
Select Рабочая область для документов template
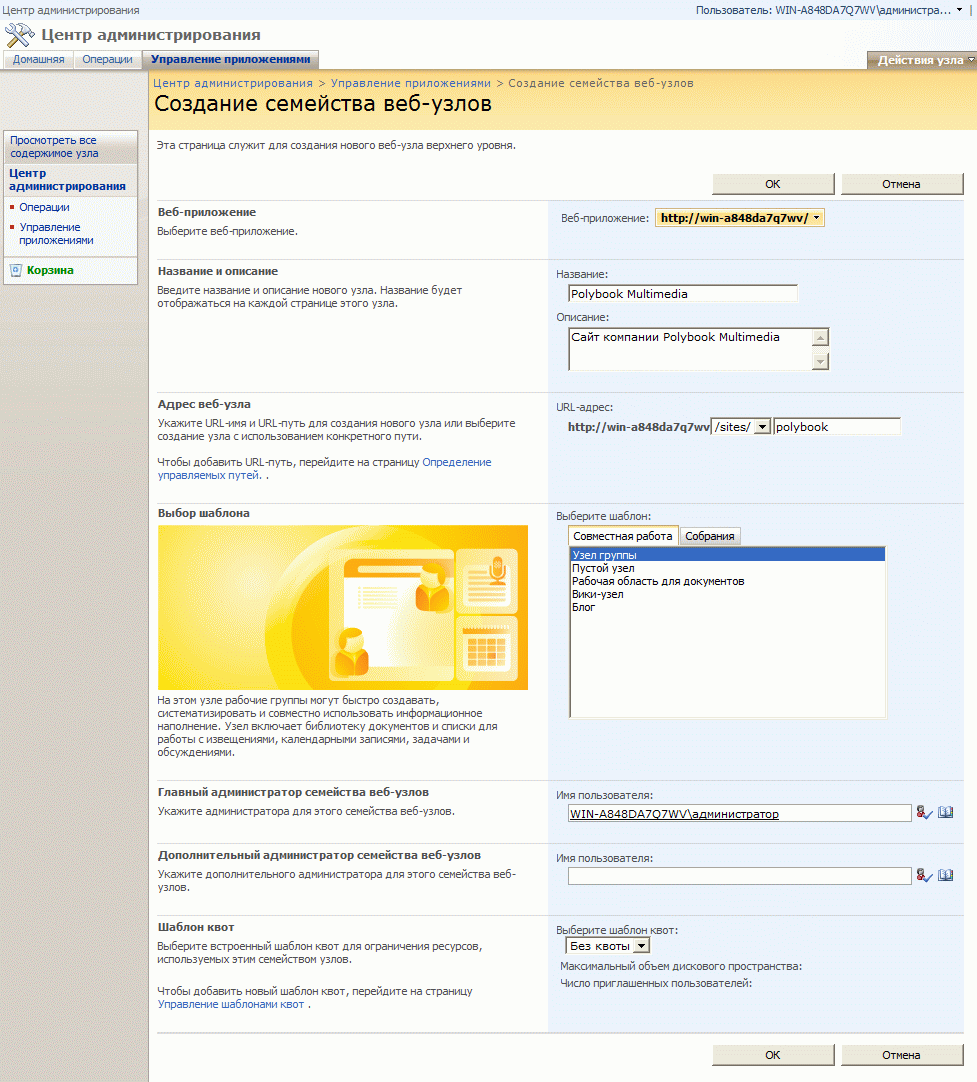click(x=727, y=581)
